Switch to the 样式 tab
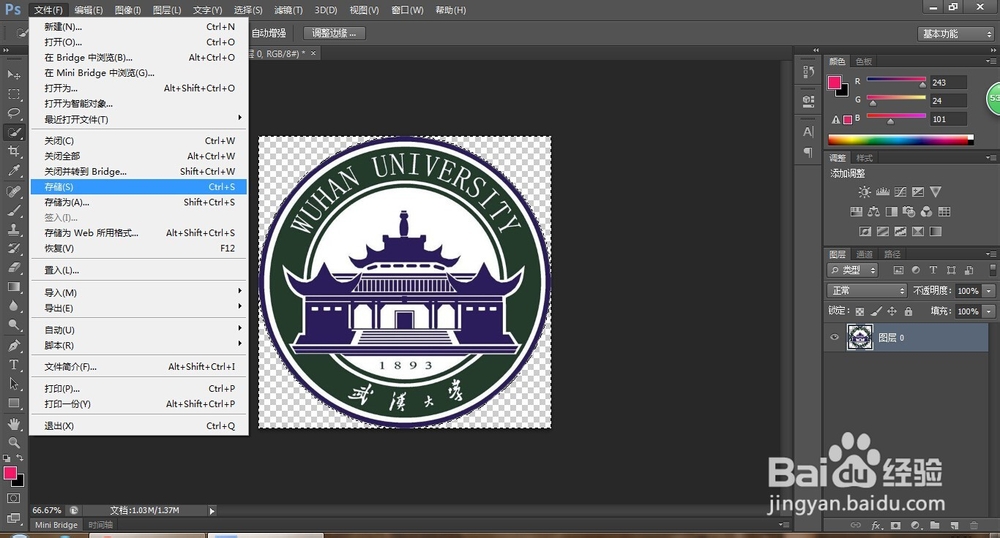Image resolution: width=1000 pixels, height=538 pixels. [864, 157]
